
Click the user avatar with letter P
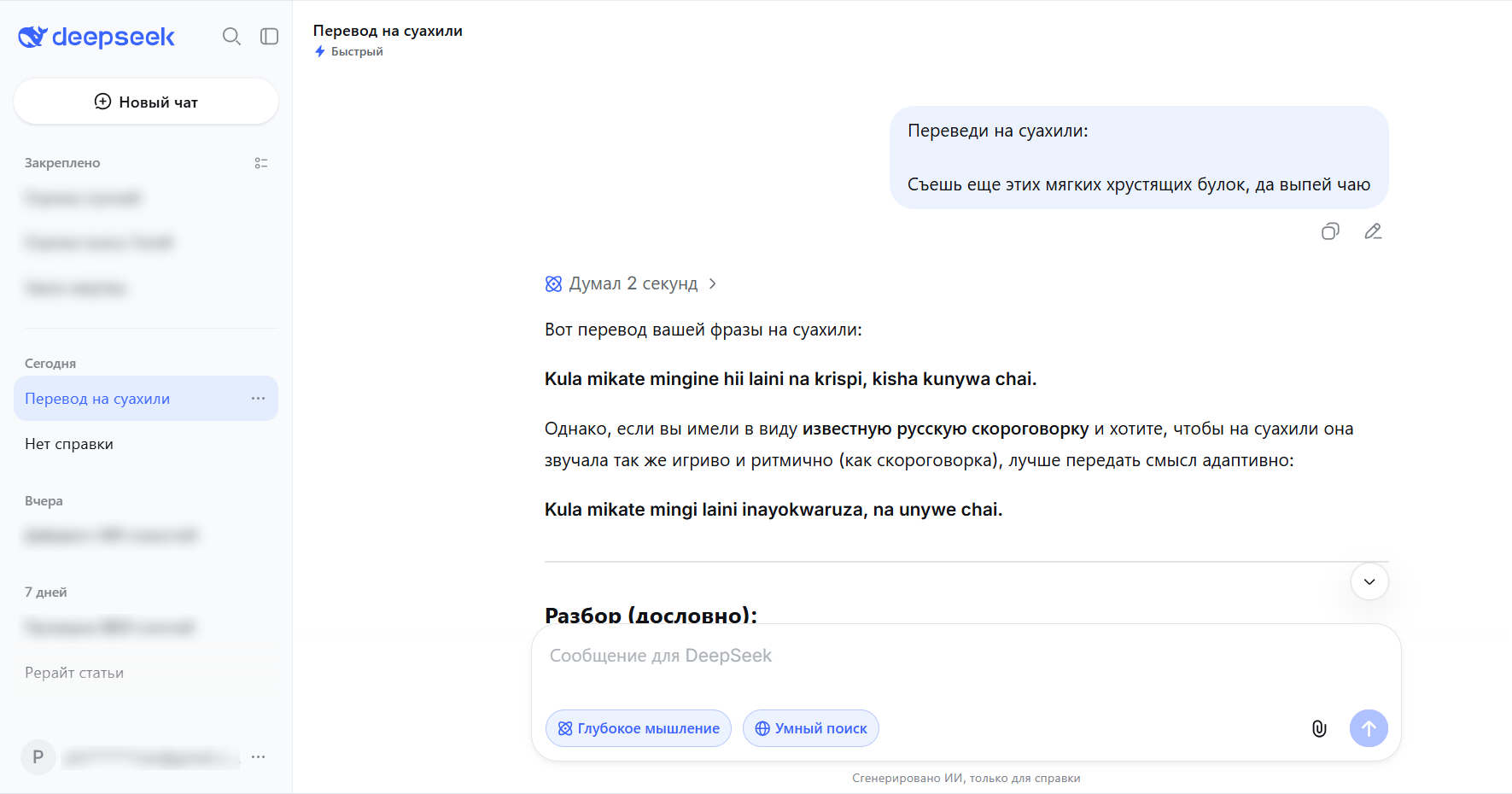[38, 757]
